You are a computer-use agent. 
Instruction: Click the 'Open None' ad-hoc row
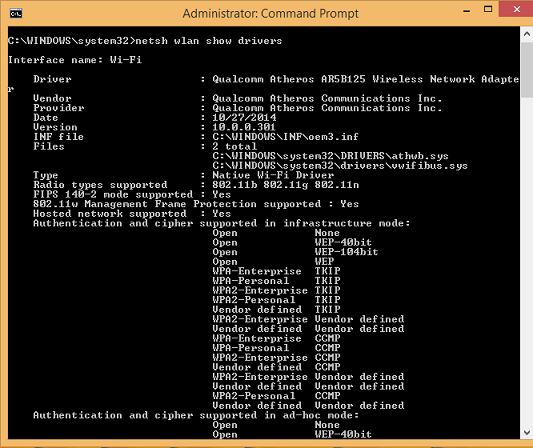pyautogui.click(x=276, y=425)
